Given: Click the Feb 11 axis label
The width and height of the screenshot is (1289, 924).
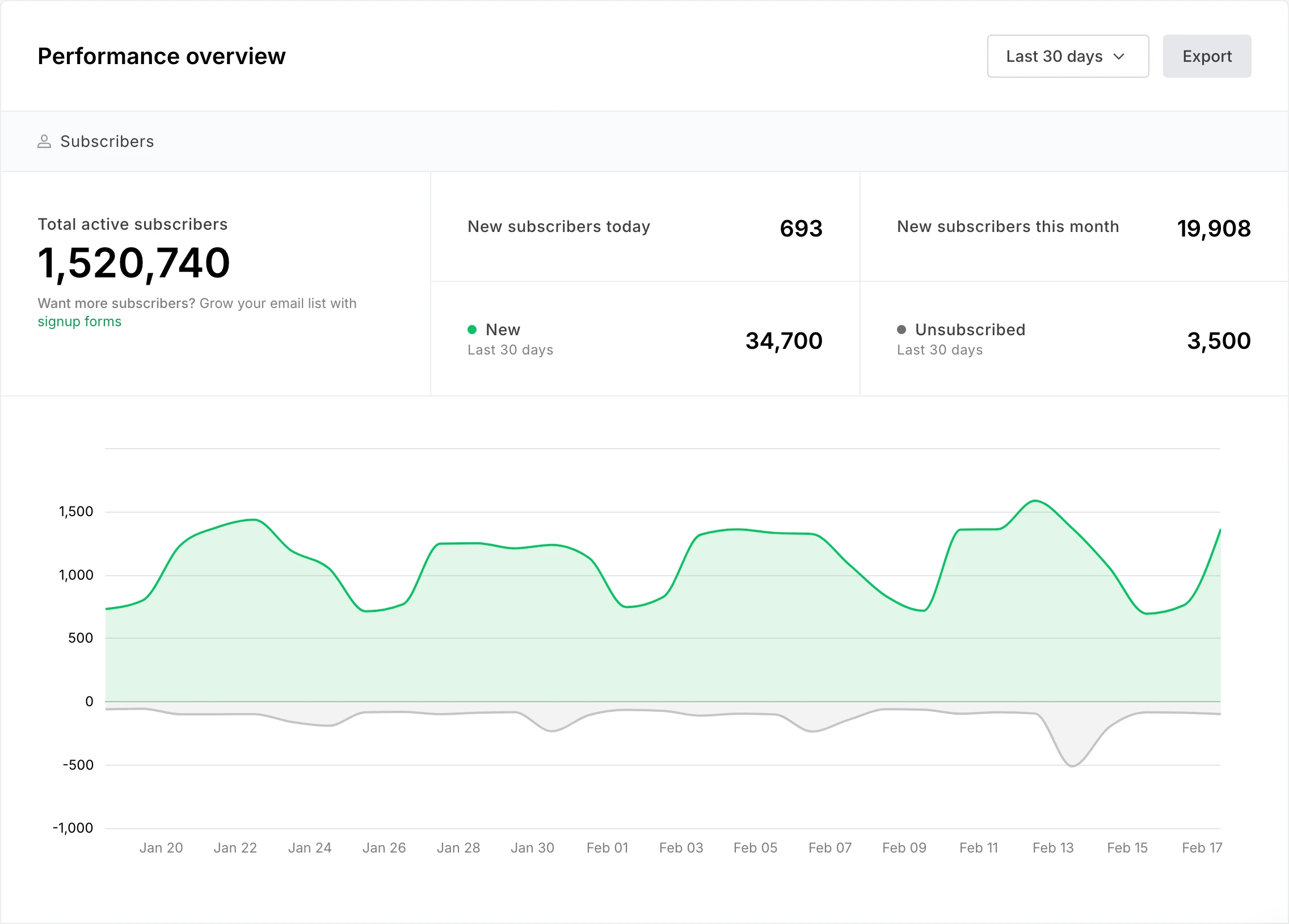Looking at the screenshot, I should click(979, 848).
